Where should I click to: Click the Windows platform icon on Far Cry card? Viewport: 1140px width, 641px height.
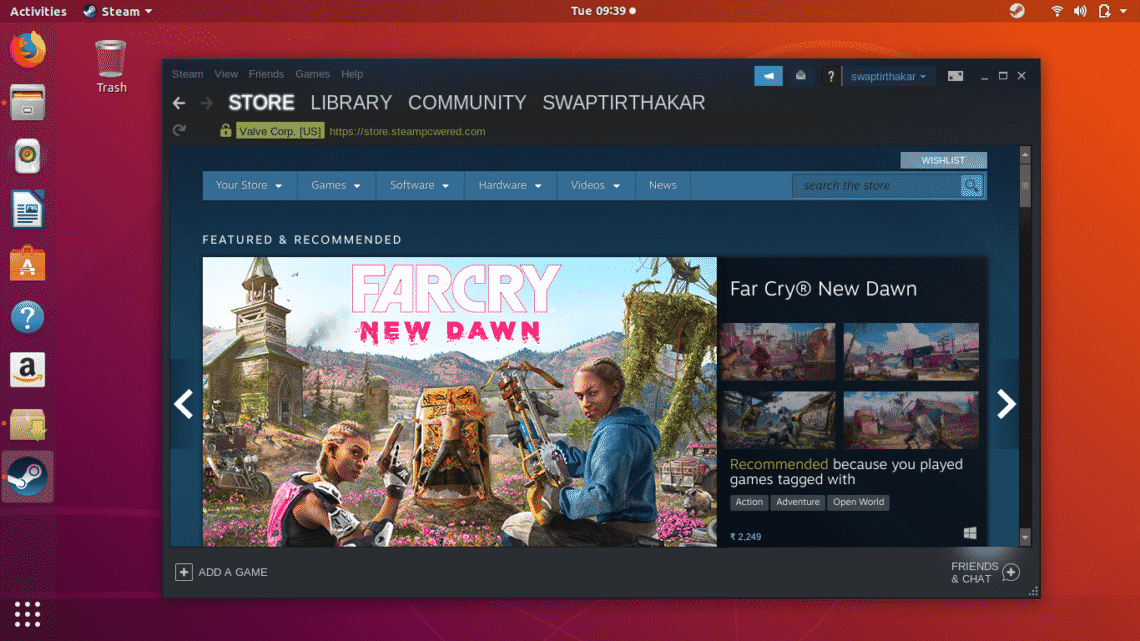click(x=970, y=533)
